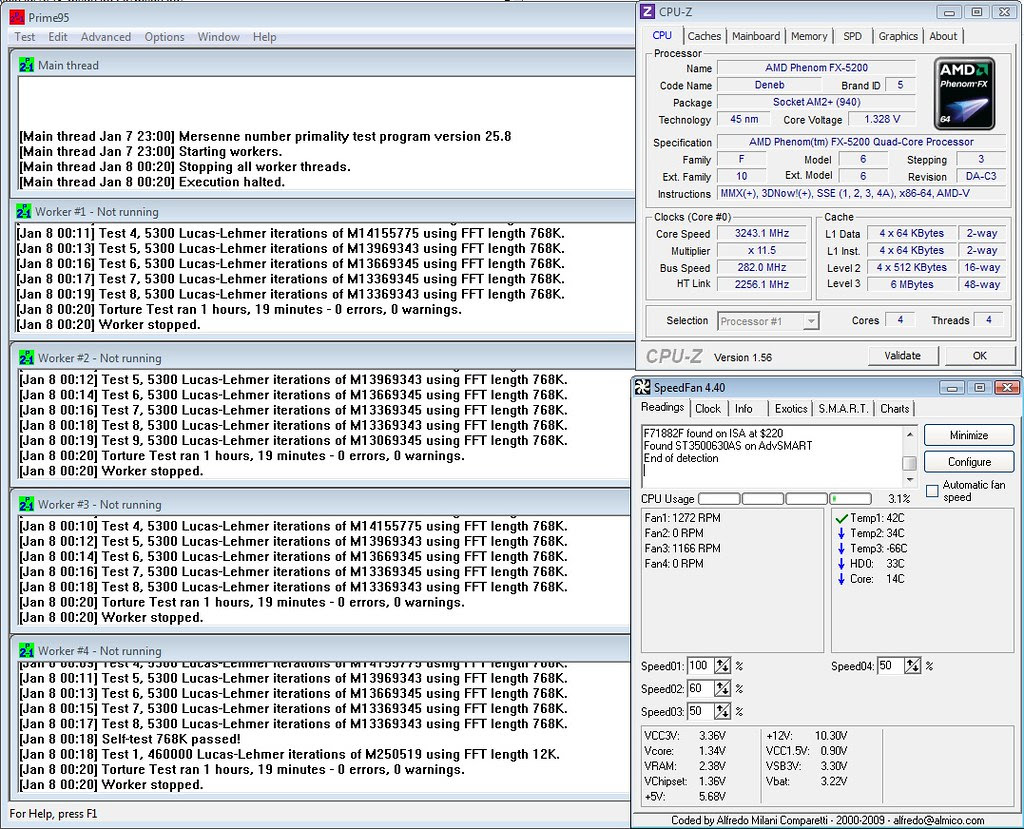The width and height of the screenshot is (1024, 829).
Task: Click the green checkmark icon beside Temp1
Action: pos(841,518)
